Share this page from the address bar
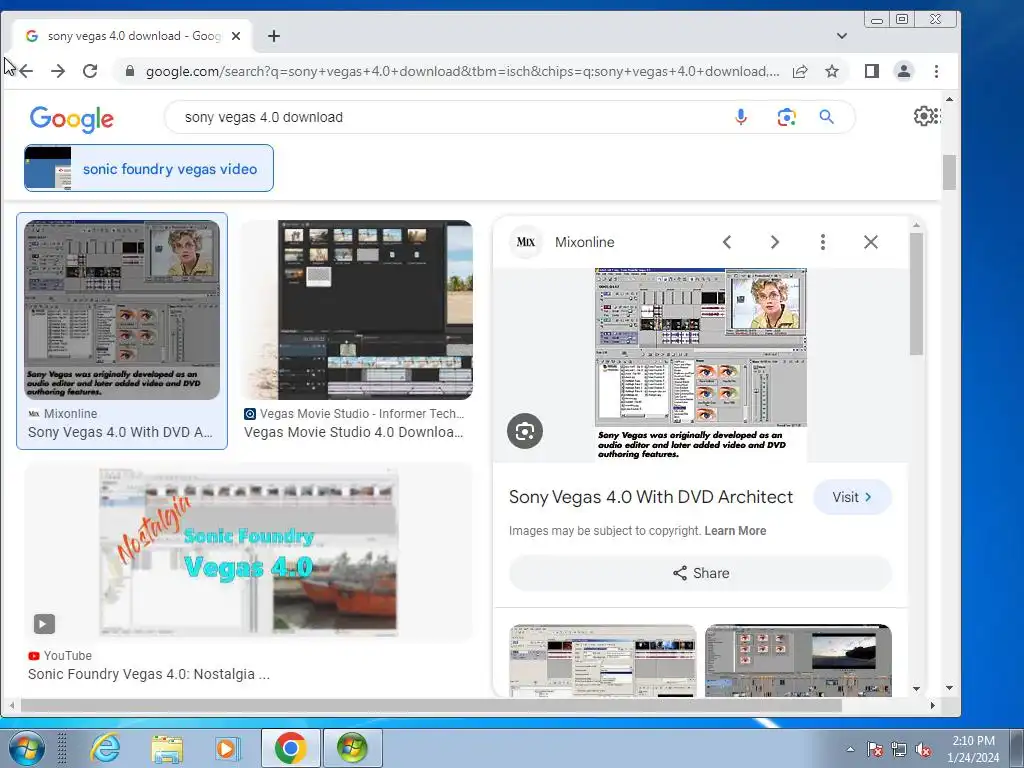 click(x=800, y=71)
